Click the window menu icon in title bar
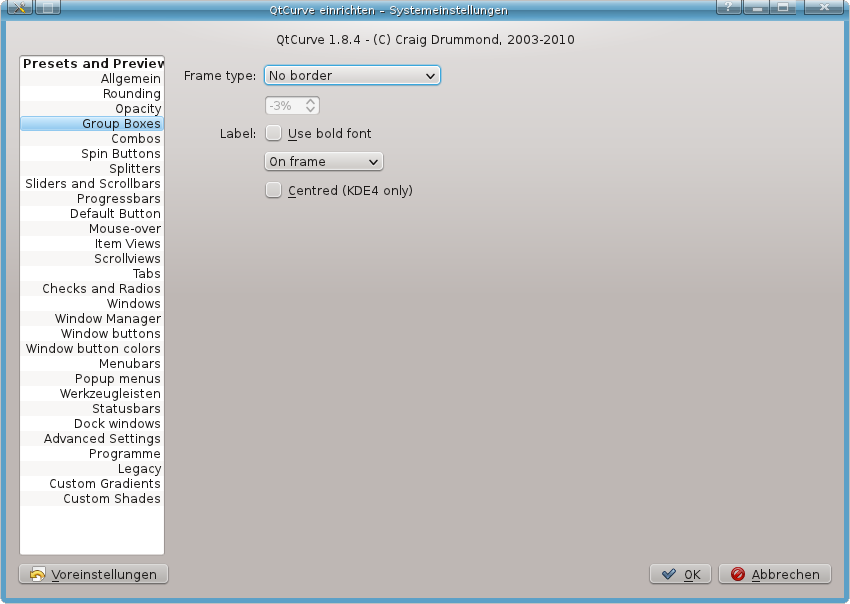The height and width of the screenshot is (604, 850). pos(20,7)
